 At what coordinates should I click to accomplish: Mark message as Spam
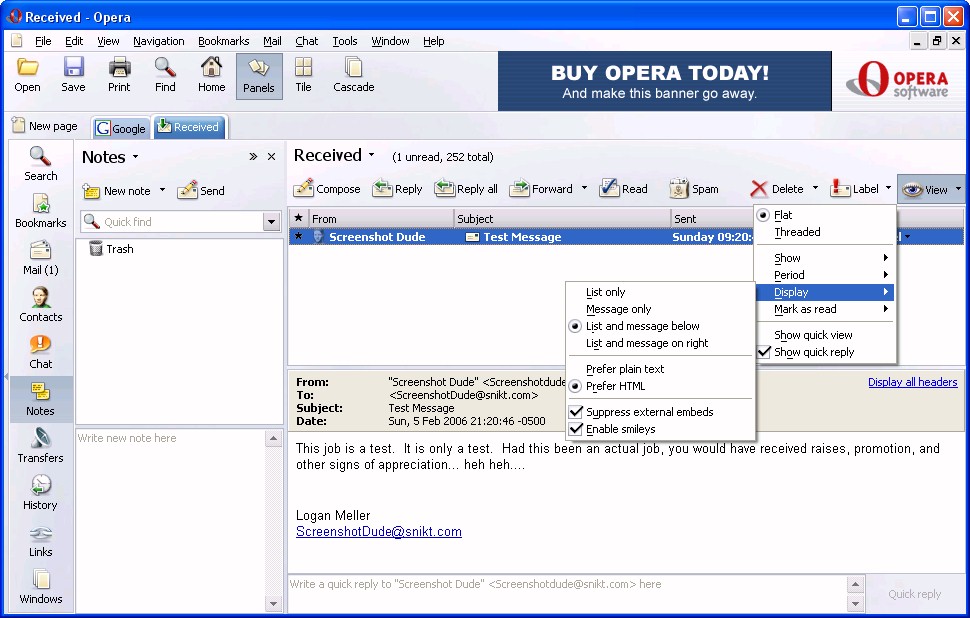click(679, 188)
